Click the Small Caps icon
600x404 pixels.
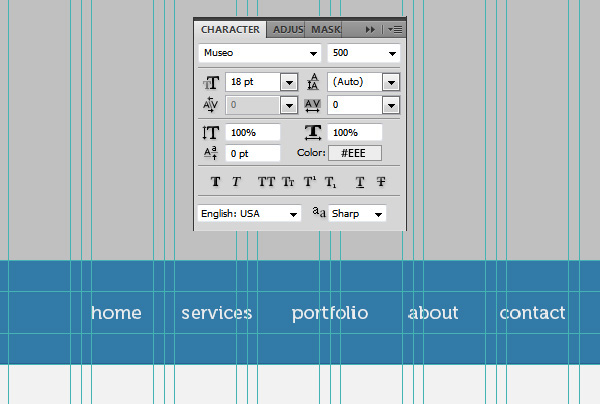click(x=287, y=182)
